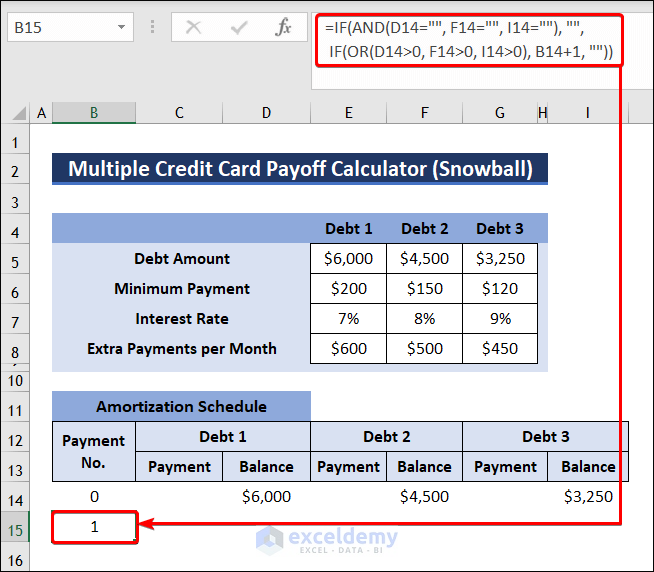The image size is (654, 572).
Task: Click the Debt Amount label
Action: pos(181,259)
